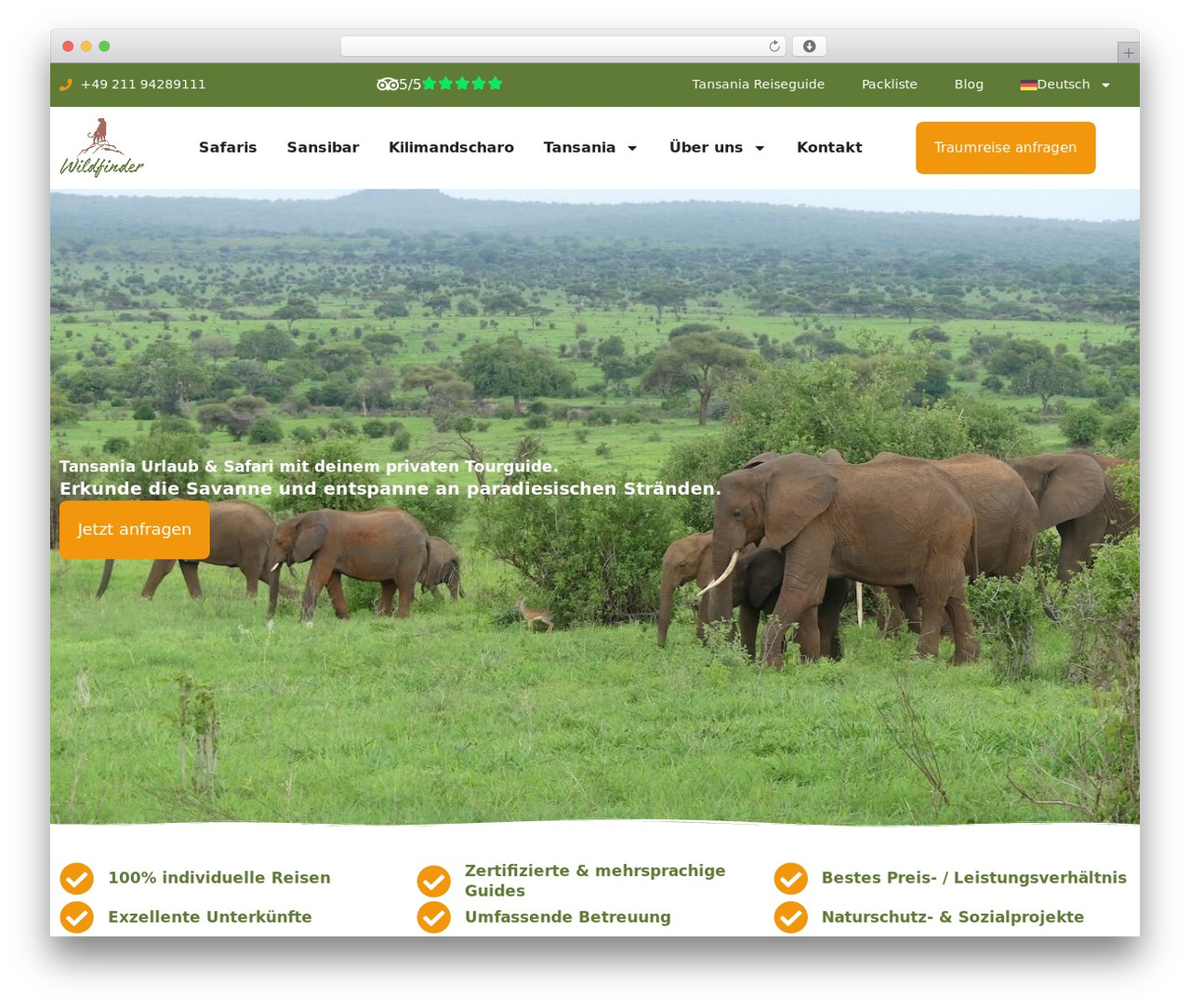This screenshot has height=1008, width=1190.
Task: Click the orange phone icon
Action: 66,85
